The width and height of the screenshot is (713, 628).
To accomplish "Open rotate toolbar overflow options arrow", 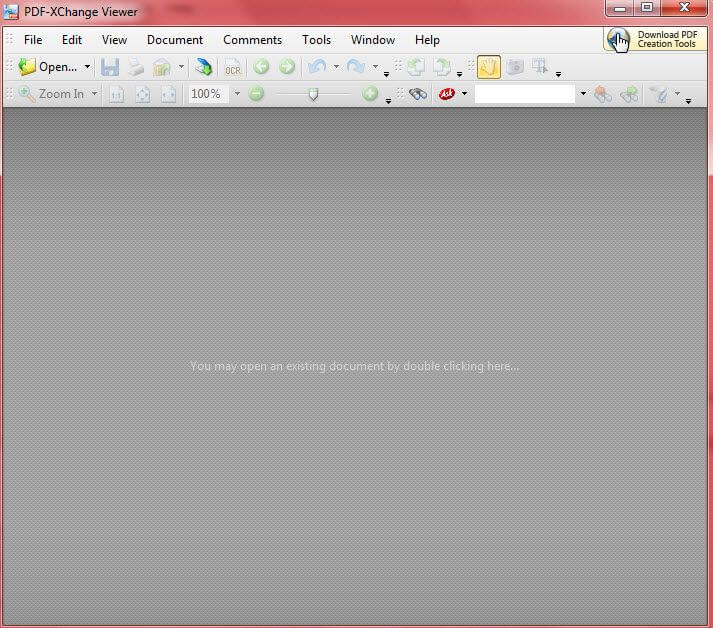I will [x=459, y=74].
